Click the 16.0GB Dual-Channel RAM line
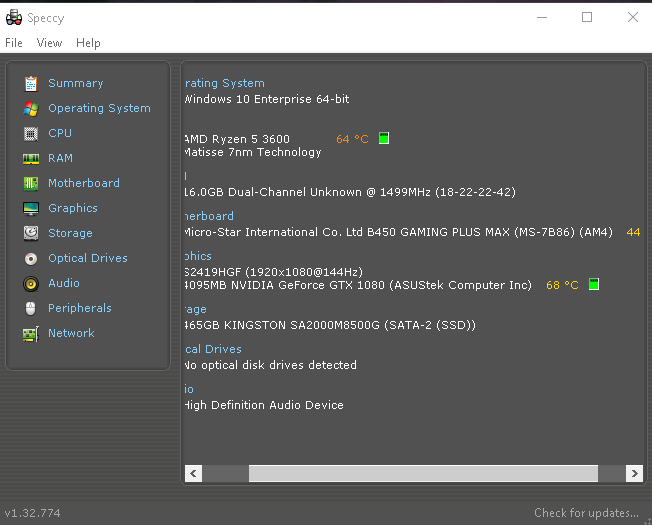The width and height of the screenshot is (652, 525). pyautogui.click(x=351, y=192)
